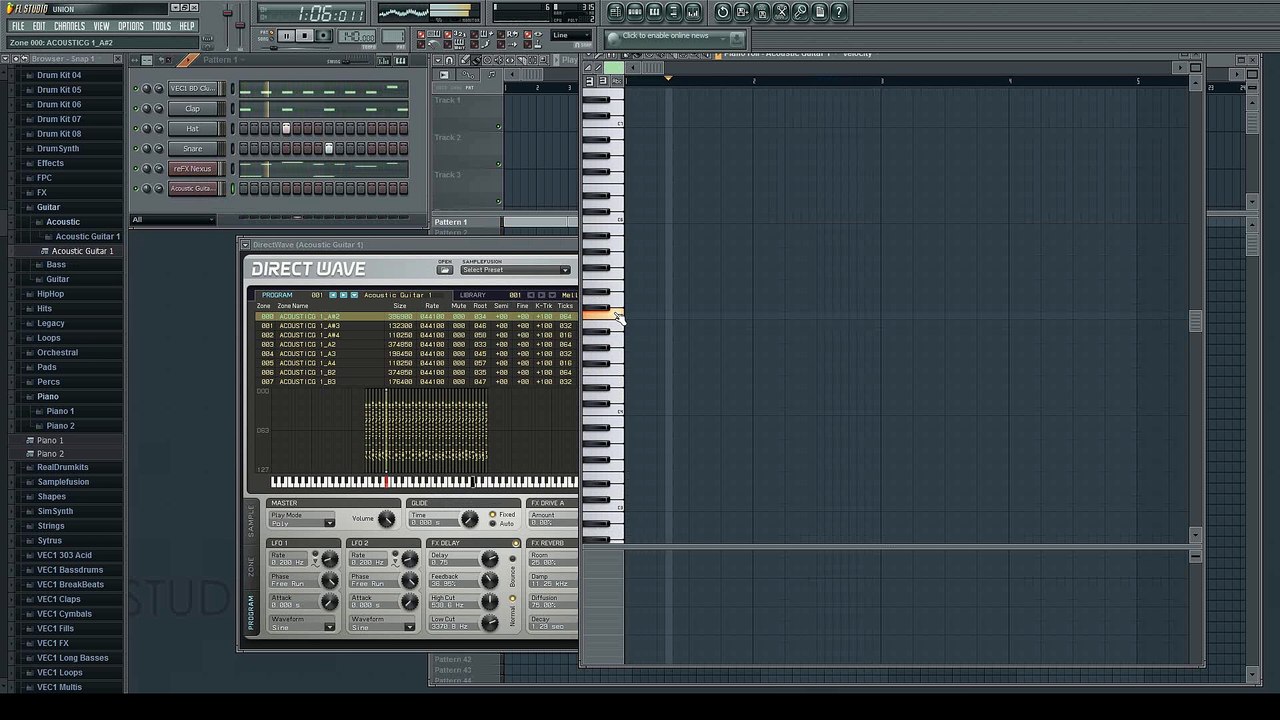
Task: Click the online news bar
Action: coord(675,37)
